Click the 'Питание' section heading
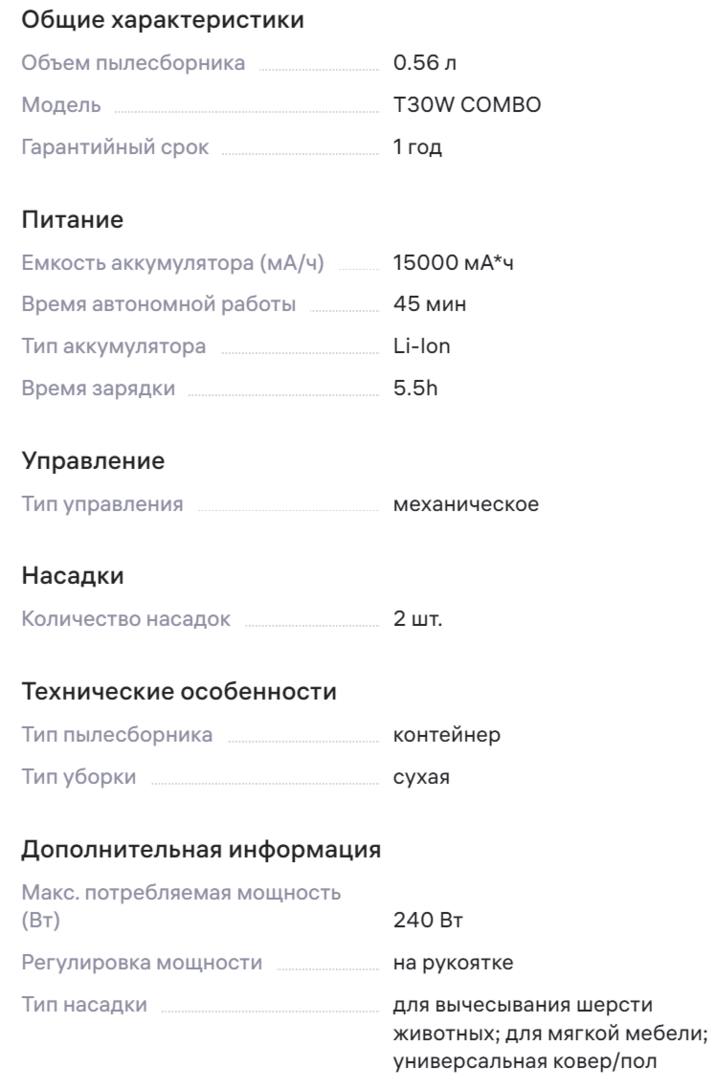 point(72,220)
